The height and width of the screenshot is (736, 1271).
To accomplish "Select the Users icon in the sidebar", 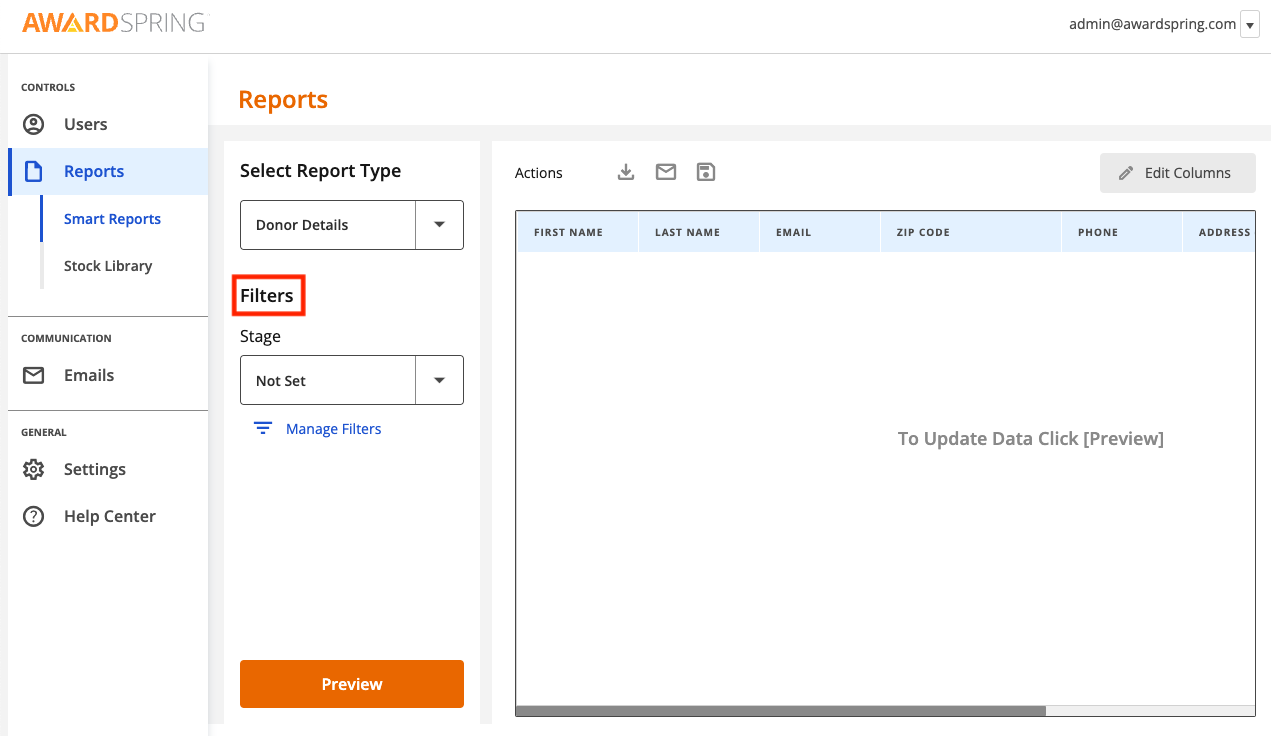I will click(x=33, y=124).
